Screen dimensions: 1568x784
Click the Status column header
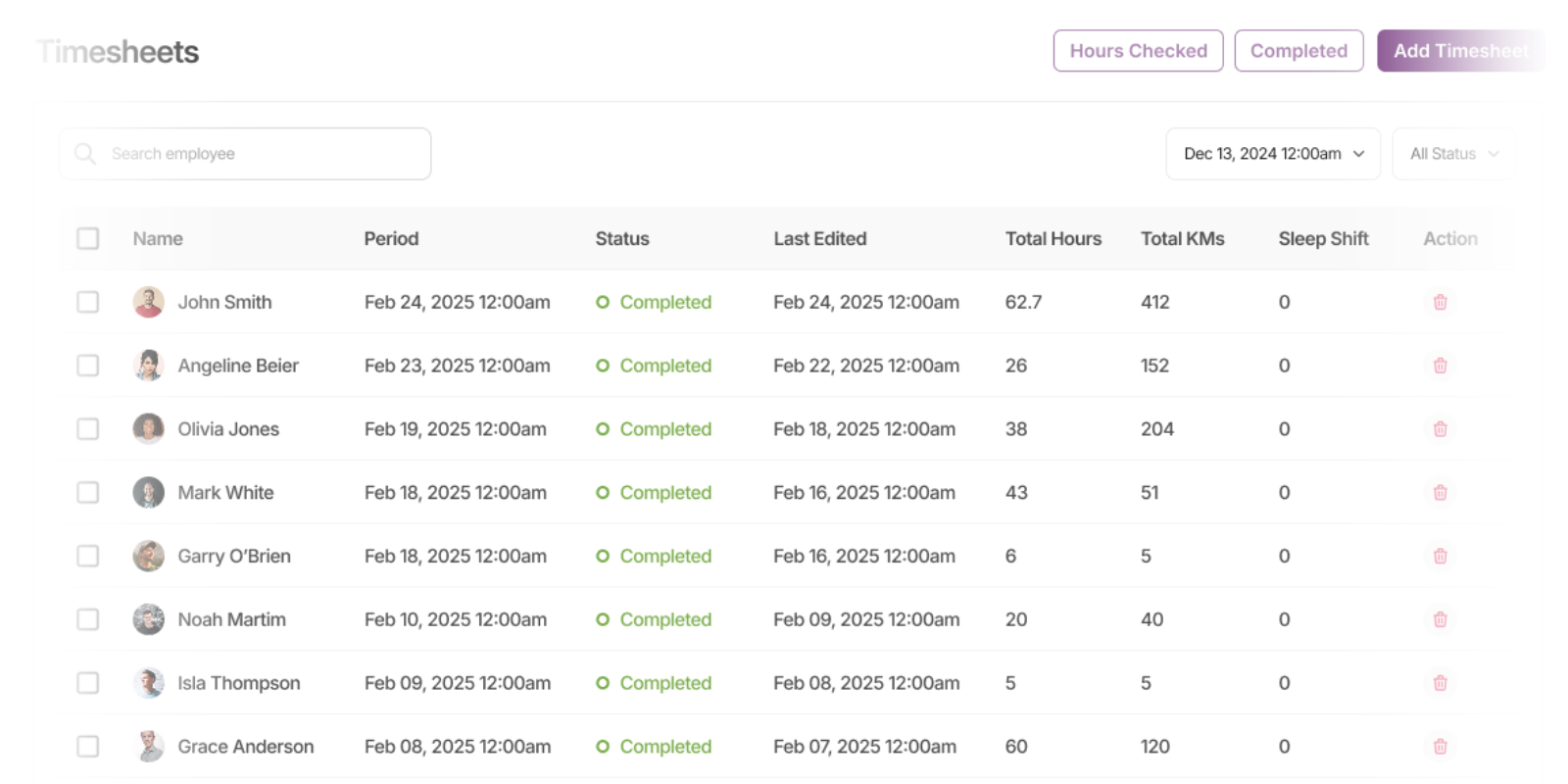coord(622,238)
